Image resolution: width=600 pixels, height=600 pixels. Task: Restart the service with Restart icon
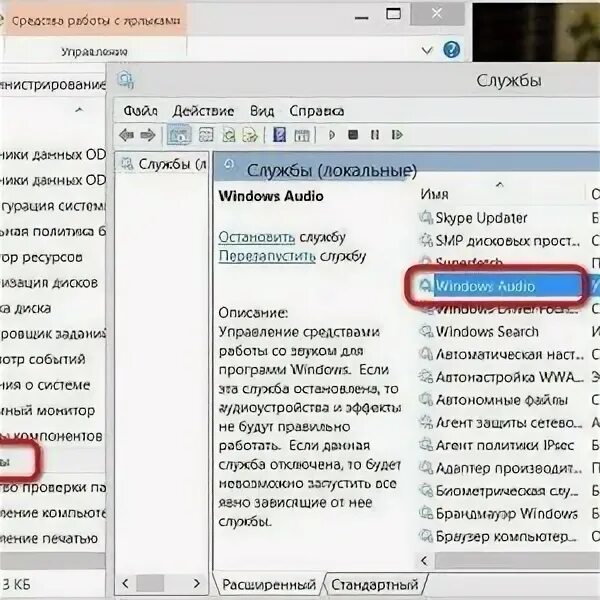coord(397,135)
